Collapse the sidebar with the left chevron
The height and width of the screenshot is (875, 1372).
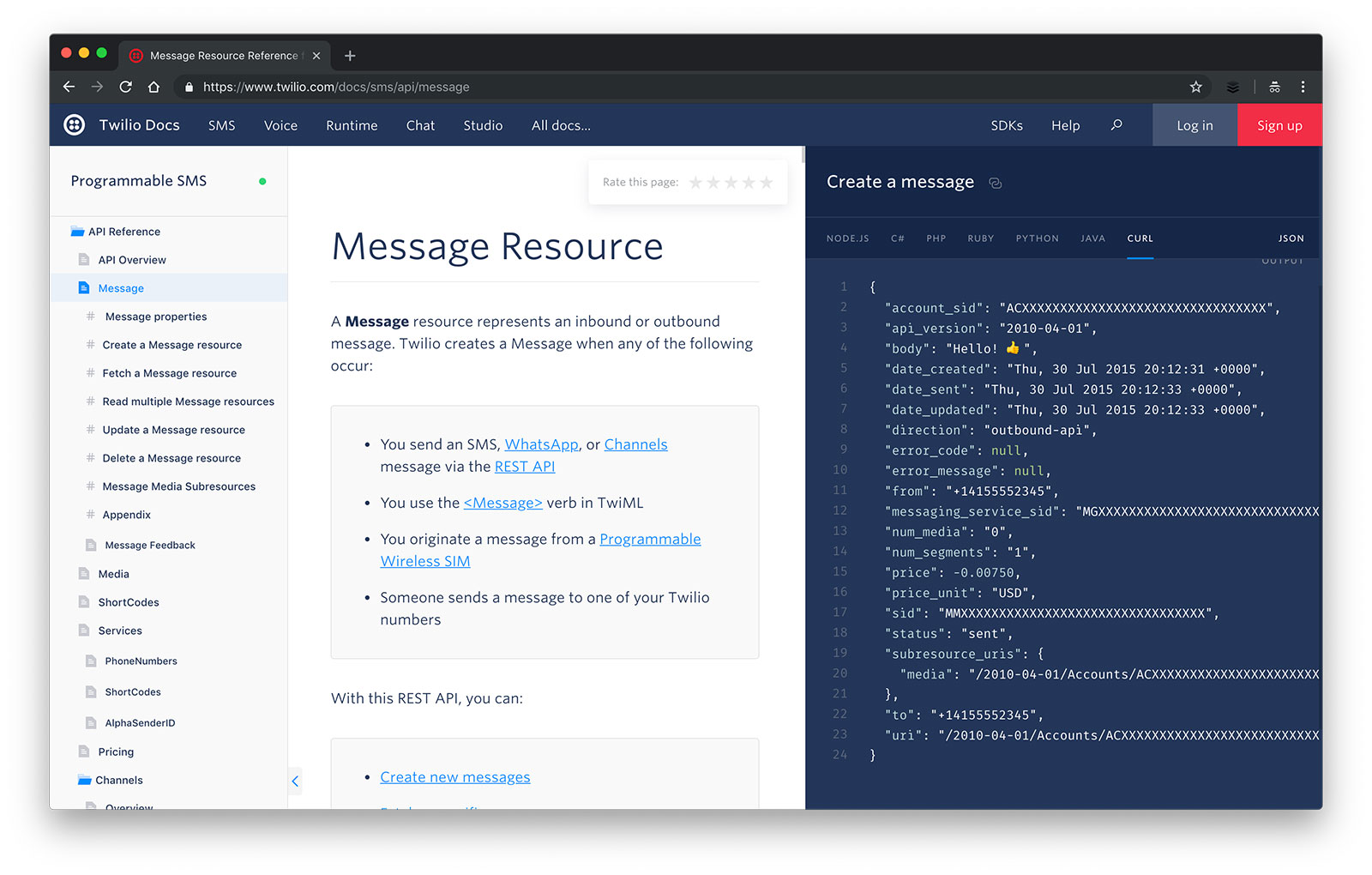point(295,781)
